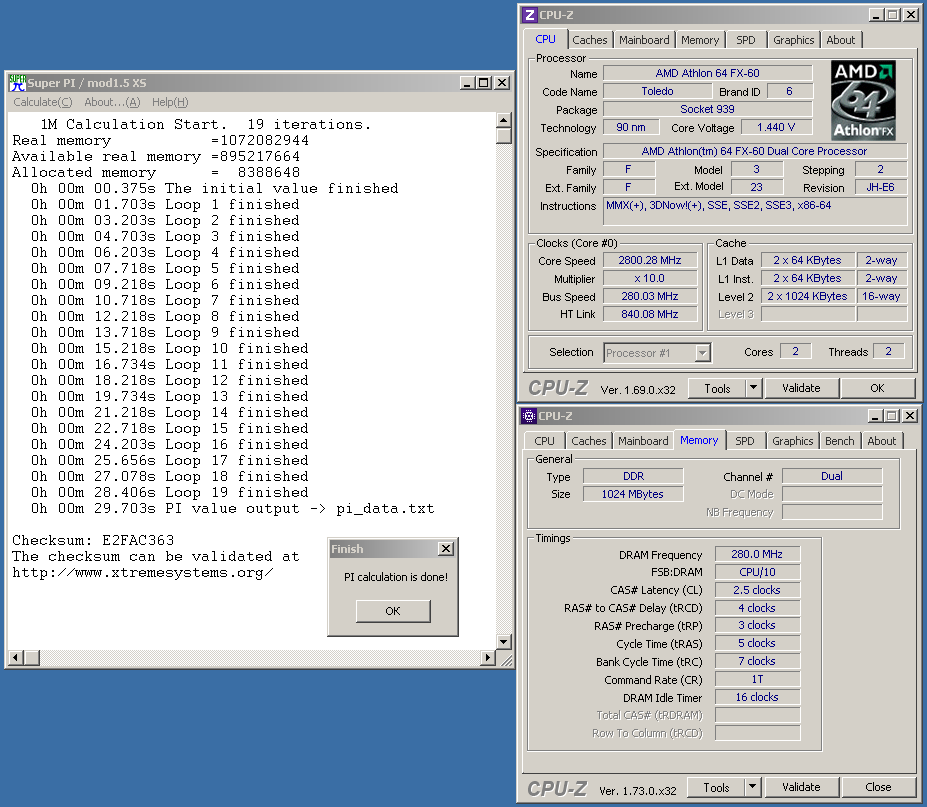Switch to Caches tab in upper CPU-Z
This screenshot has width=927, height=807.
point(589,40)
